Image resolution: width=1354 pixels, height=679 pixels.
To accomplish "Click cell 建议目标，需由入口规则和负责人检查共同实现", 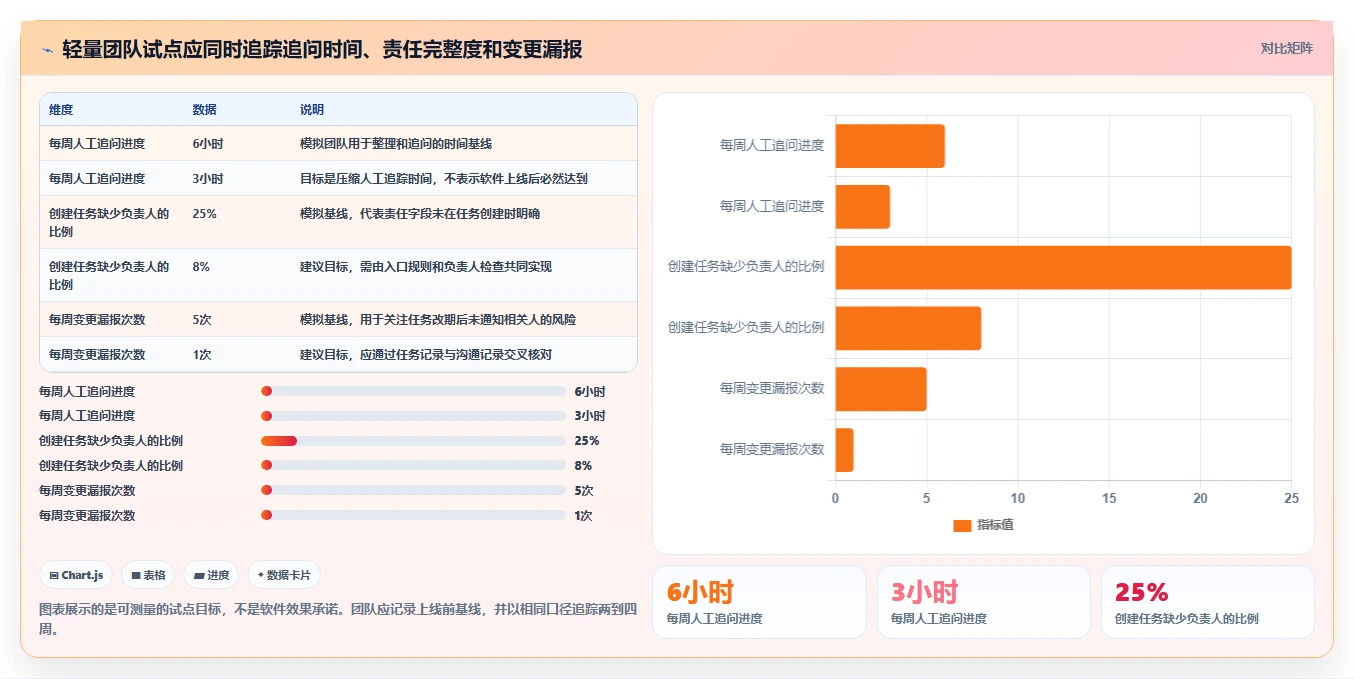I will click(426, 267).
